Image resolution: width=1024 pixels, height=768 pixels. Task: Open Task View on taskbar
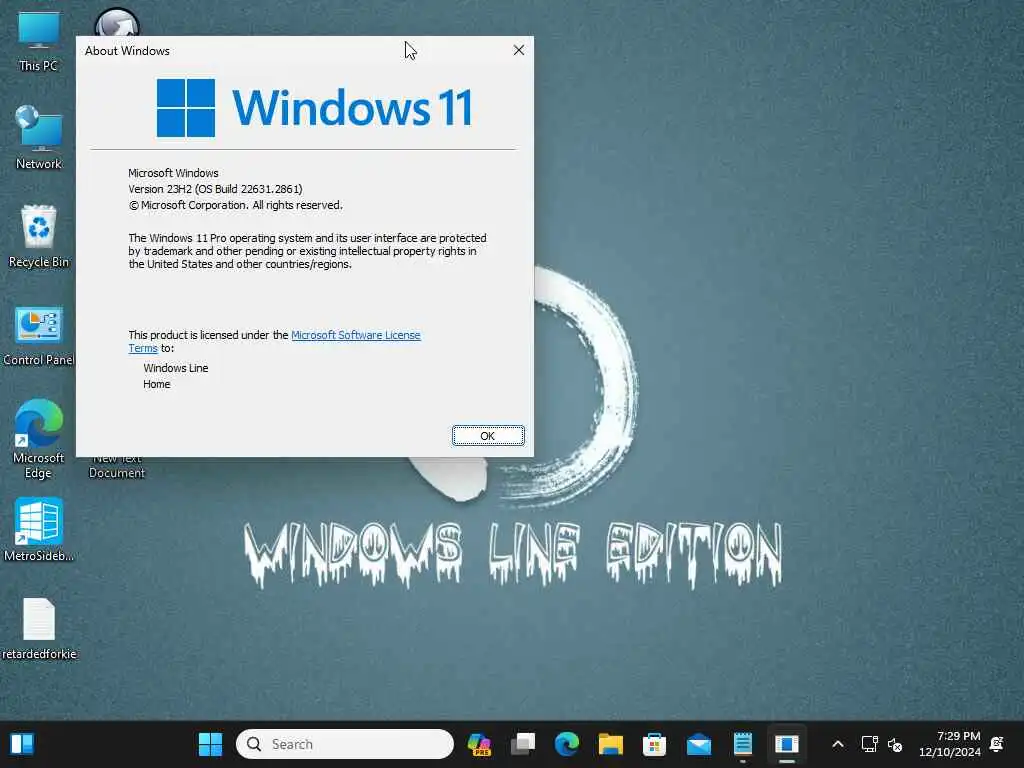click(523, 744)
